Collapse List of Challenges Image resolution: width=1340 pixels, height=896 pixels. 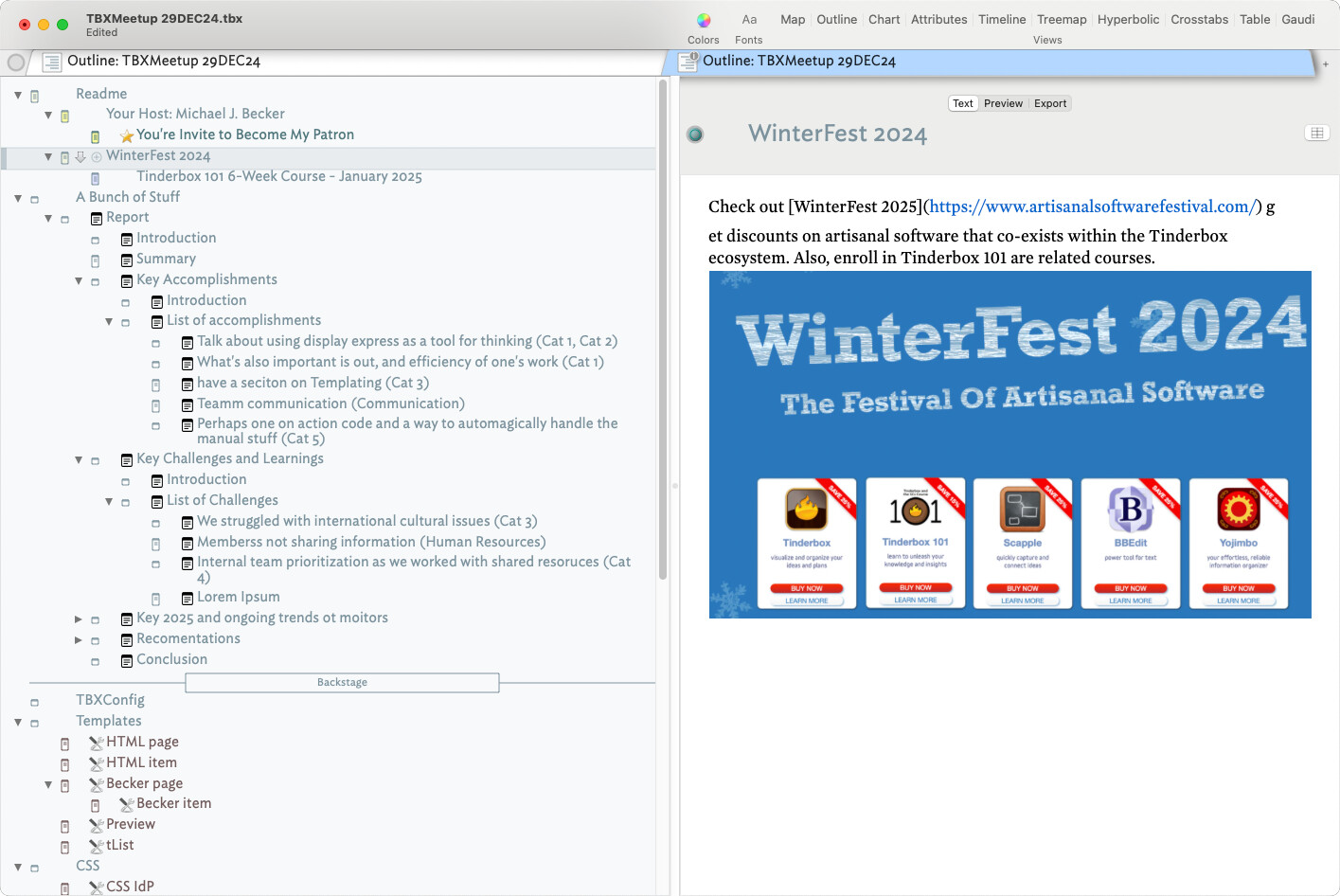(109, 502)
